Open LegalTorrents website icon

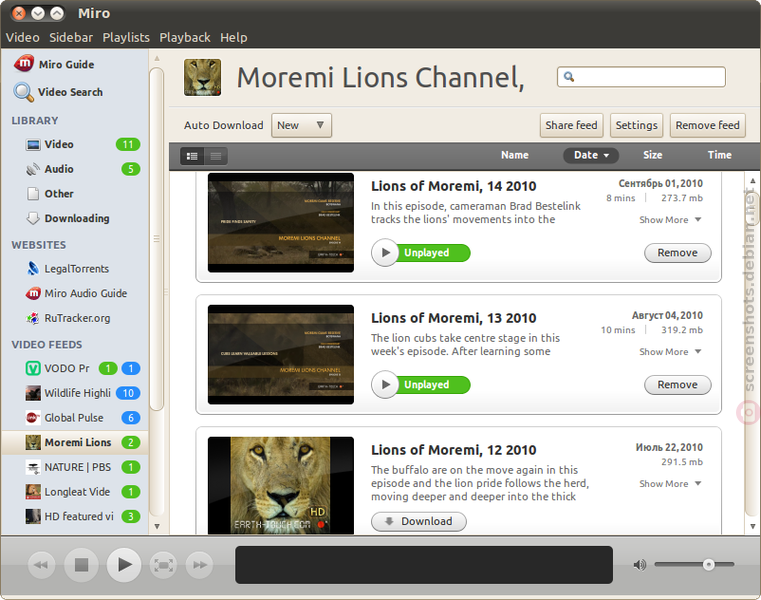click(x=33, y=268)
